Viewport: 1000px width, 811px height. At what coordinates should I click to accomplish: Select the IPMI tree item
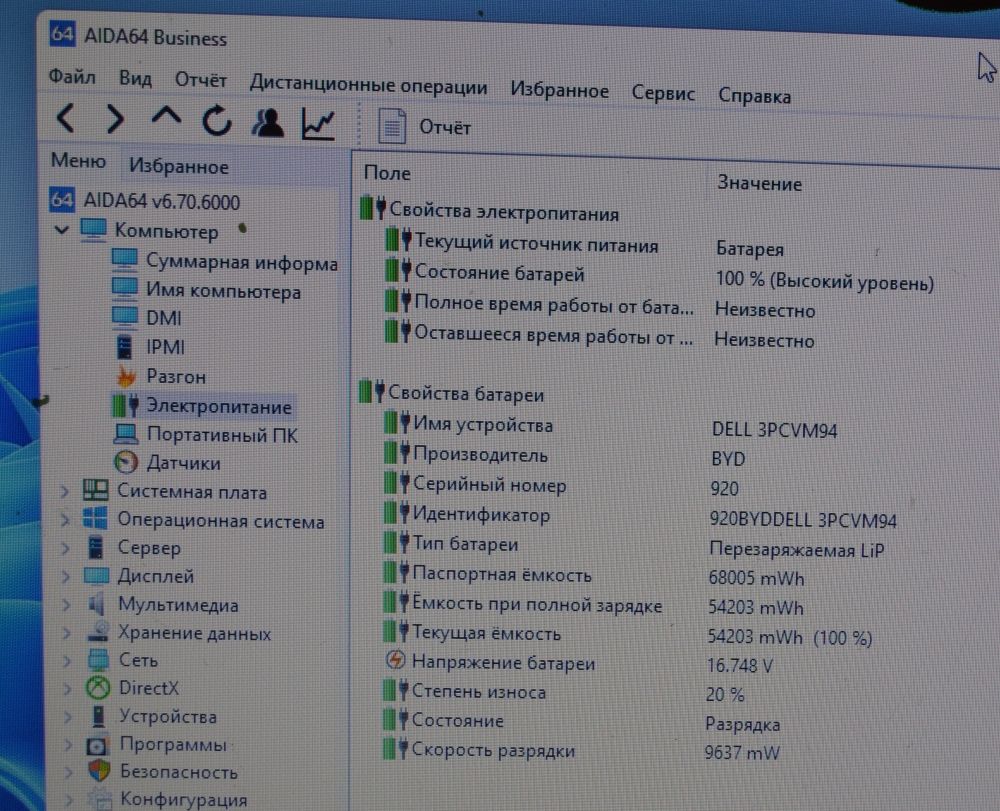tap(151, 346)
